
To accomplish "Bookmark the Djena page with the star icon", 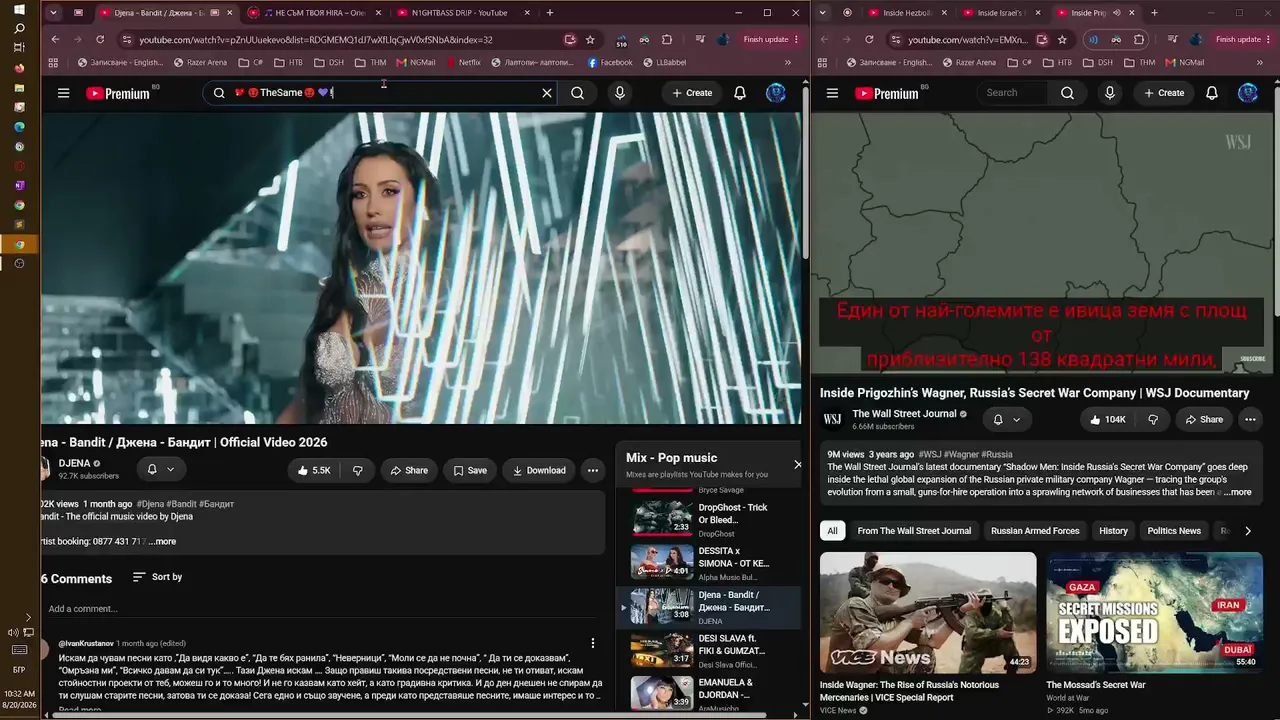I will [590, 40].
